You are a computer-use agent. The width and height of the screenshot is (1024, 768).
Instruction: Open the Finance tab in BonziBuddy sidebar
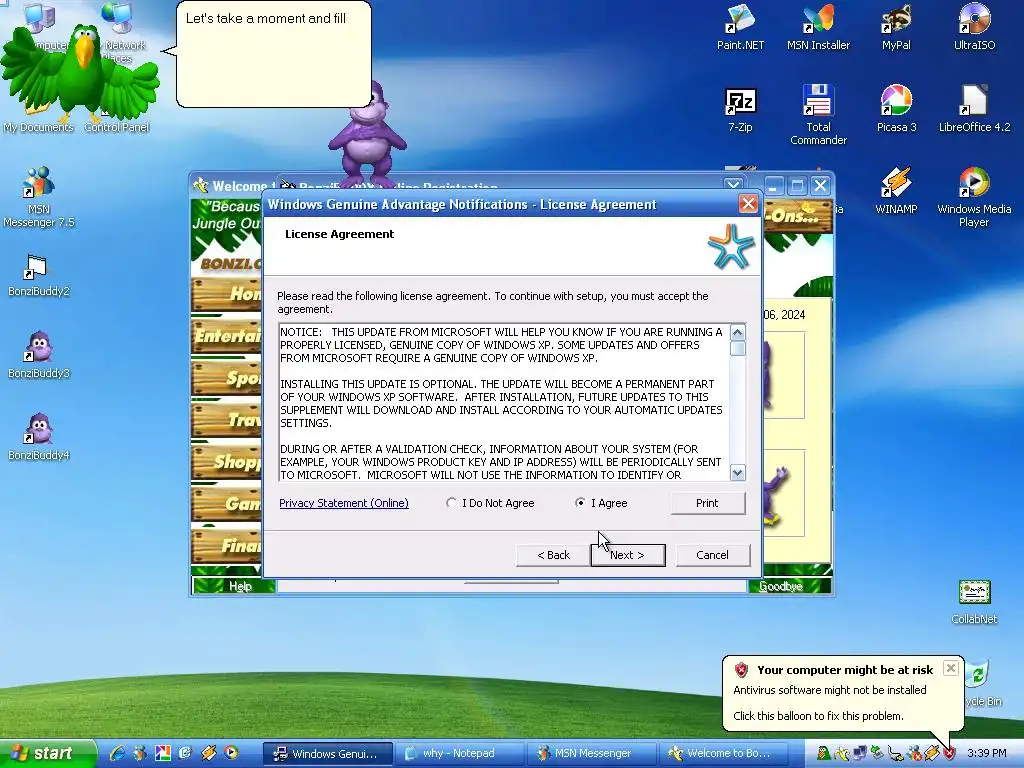pos(227,545)
